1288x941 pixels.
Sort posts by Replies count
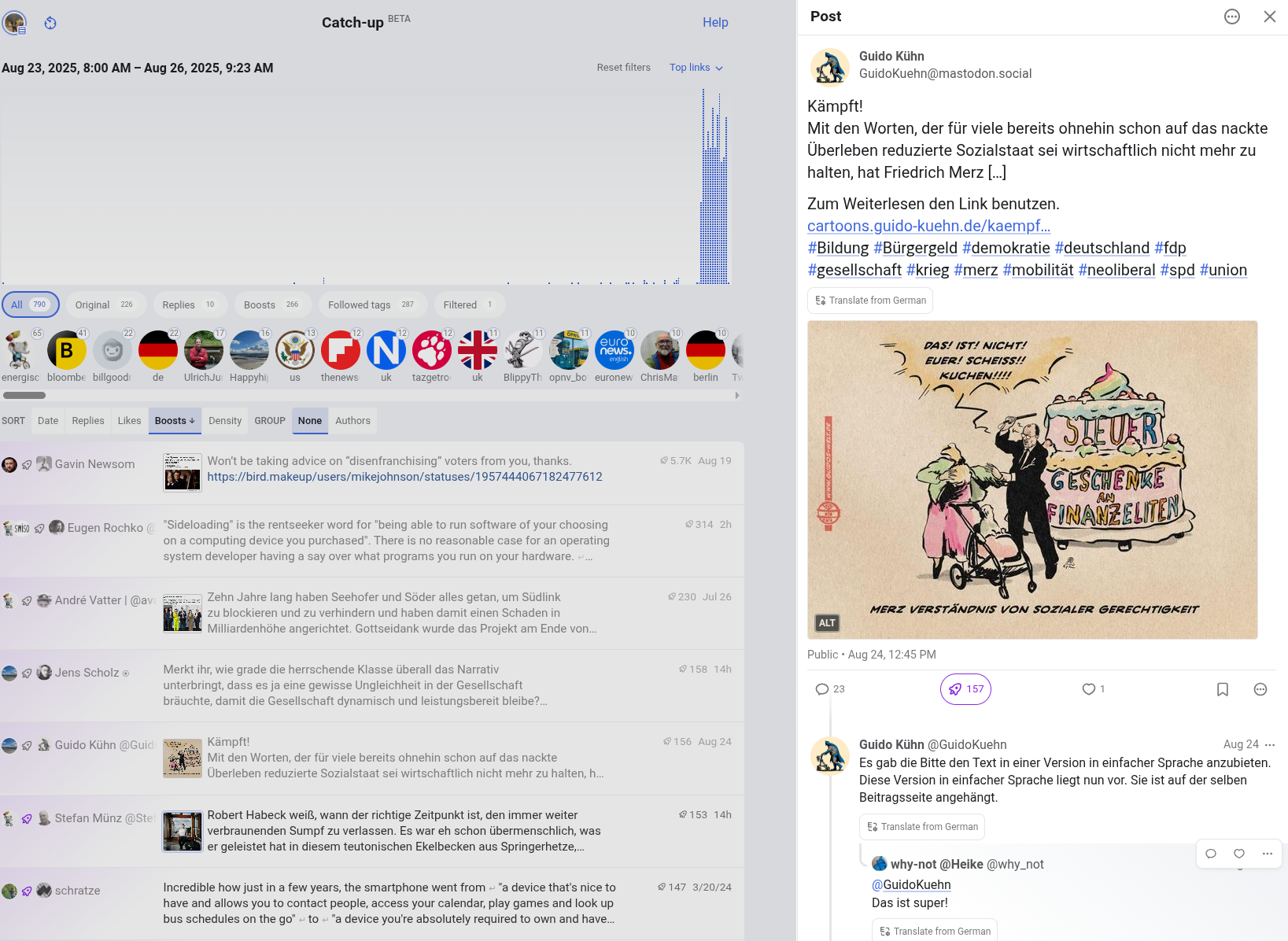coord(88,421)
